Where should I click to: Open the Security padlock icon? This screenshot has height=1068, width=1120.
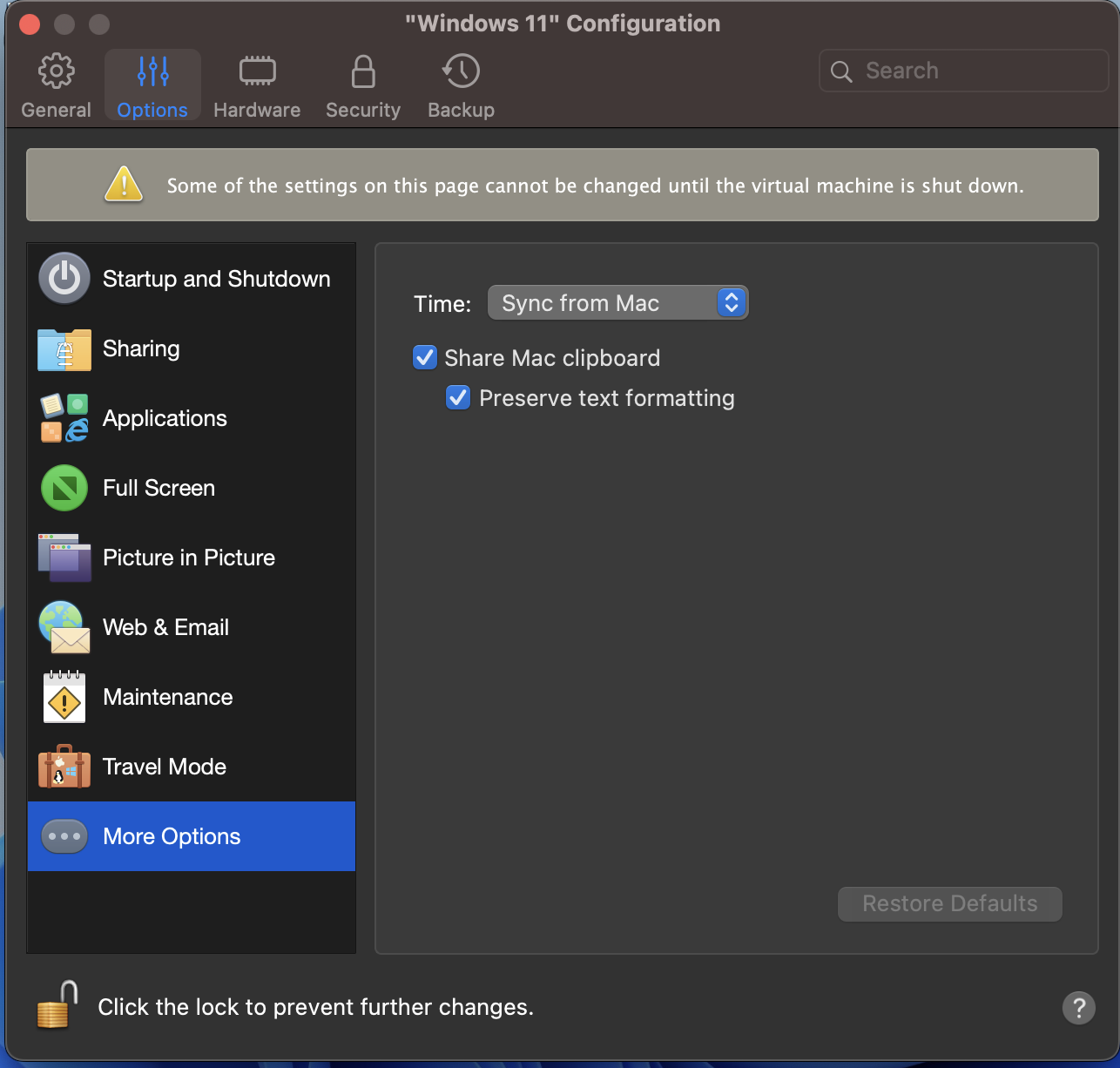363,71
